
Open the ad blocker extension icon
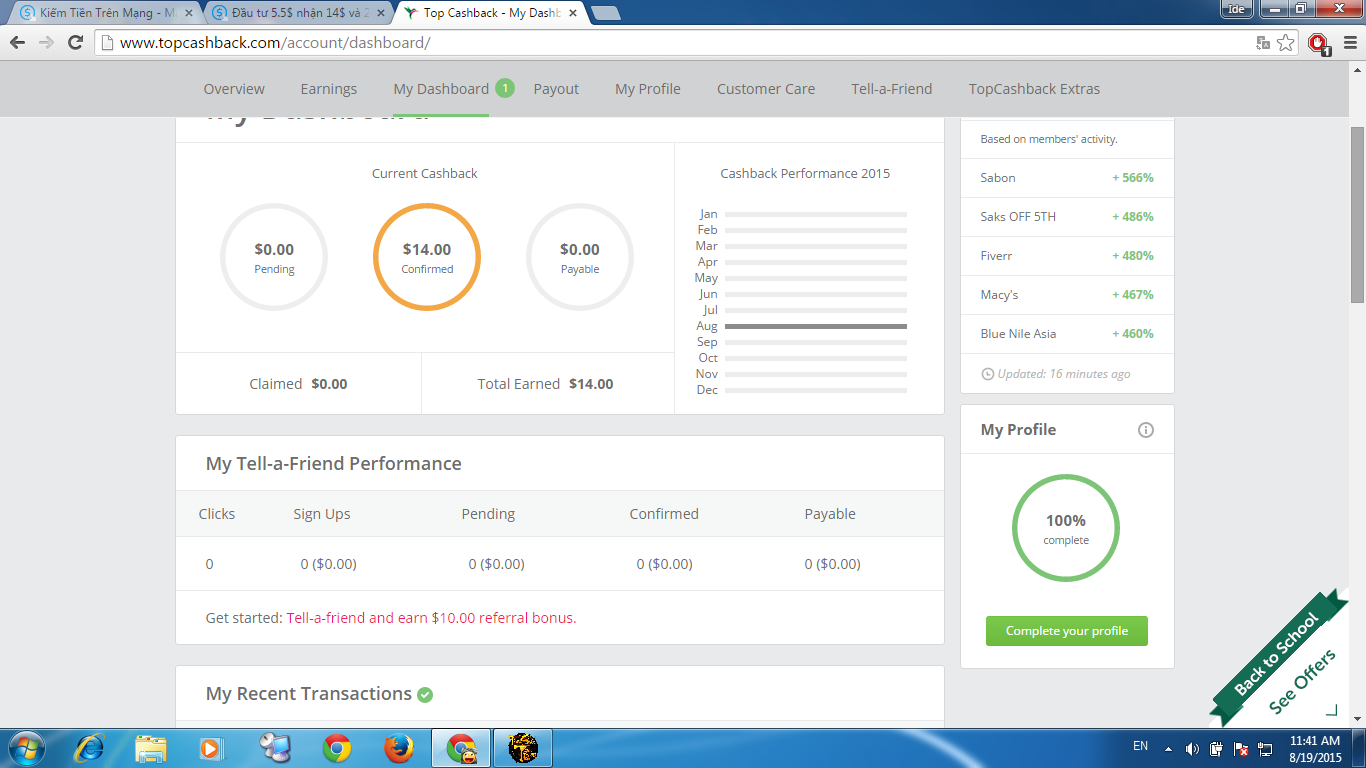click(1318, 43)
